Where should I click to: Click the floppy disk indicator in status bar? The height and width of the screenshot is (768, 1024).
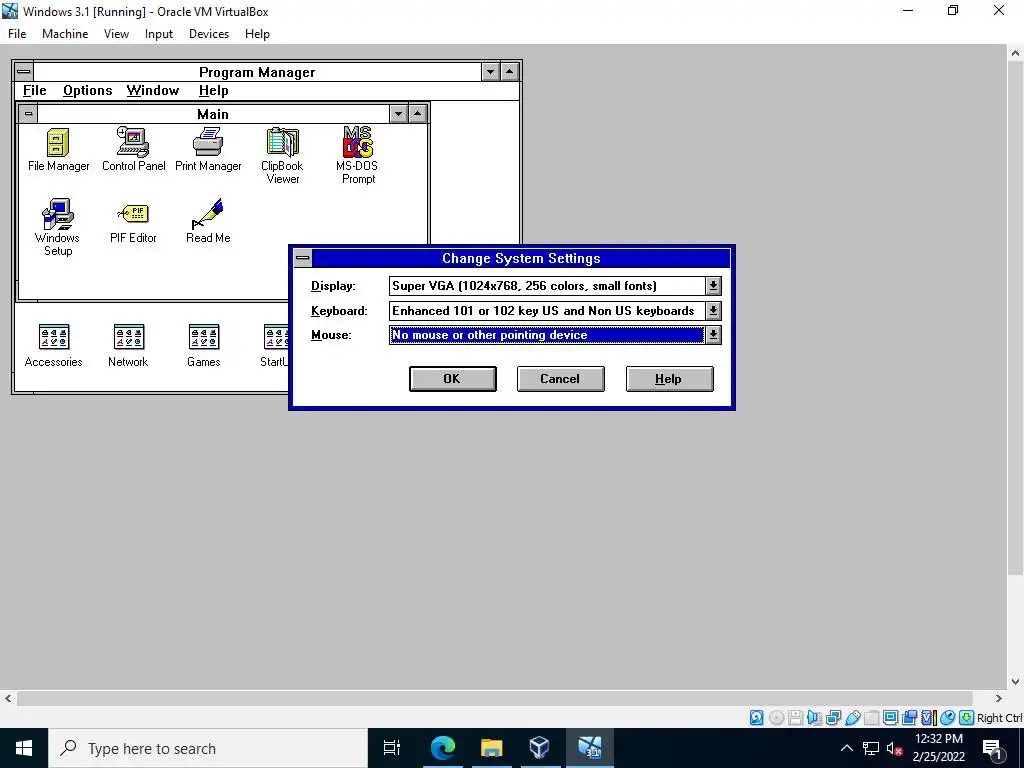[795, 718]
